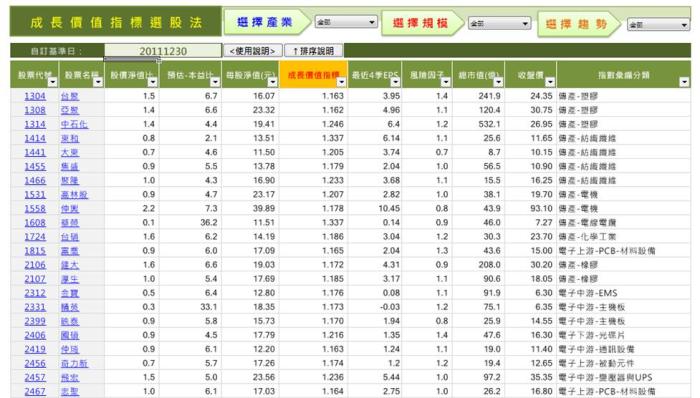Open stock code link 1466

35,180
